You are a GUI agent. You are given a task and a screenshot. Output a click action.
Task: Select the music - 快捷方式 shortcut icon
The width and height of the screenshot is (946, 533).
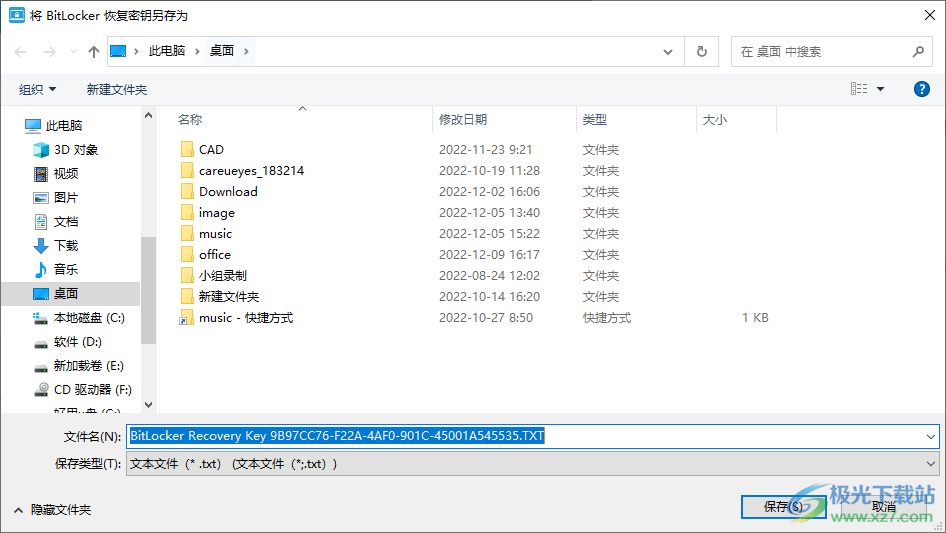click(186, 318)
